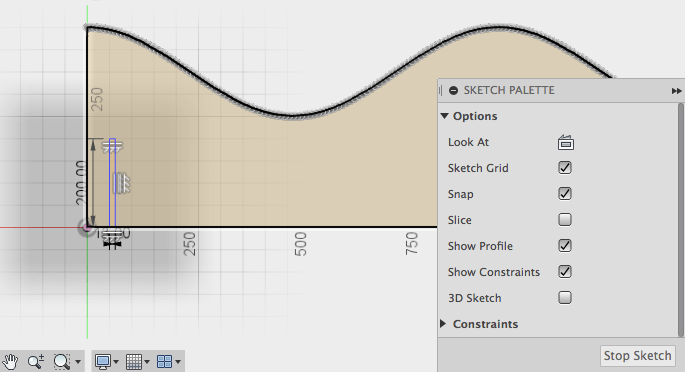Click the Display Settings monitor icon
The height and width of the screenshot is (372, 685).
point(103,362)
